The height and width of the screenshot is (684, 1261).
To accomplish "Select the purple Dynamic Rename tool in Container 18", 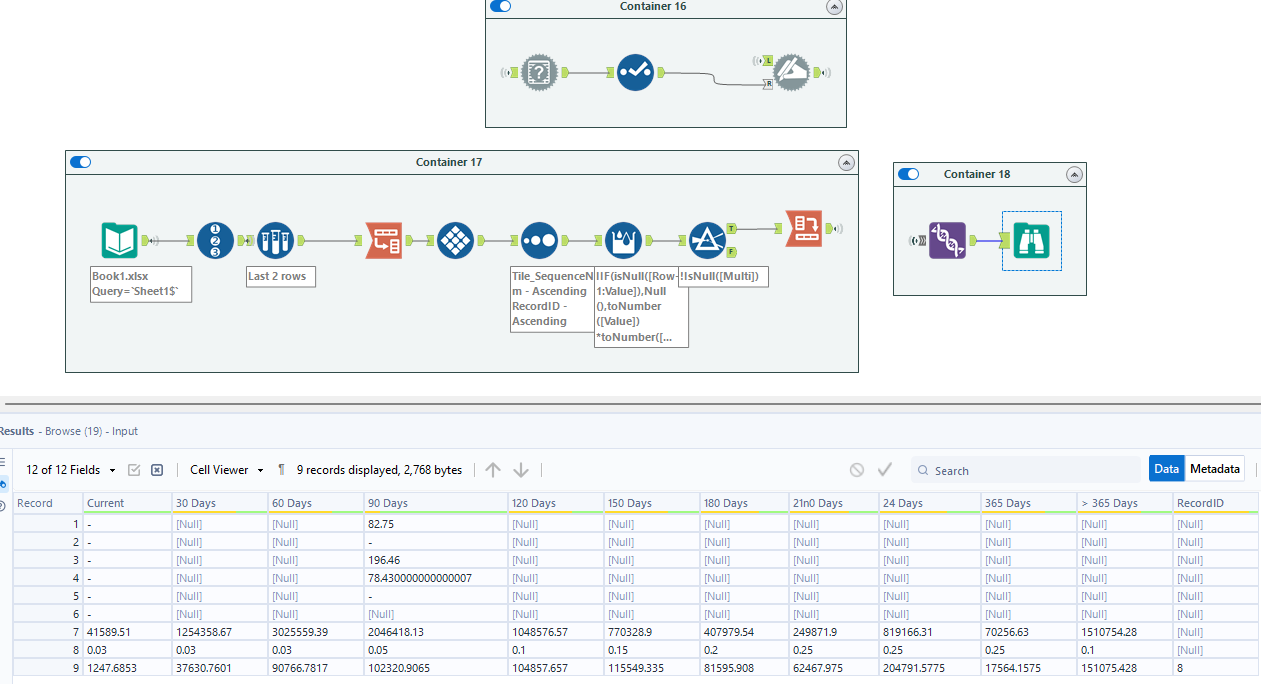I will pyautogui.click(x=947, y=240).
